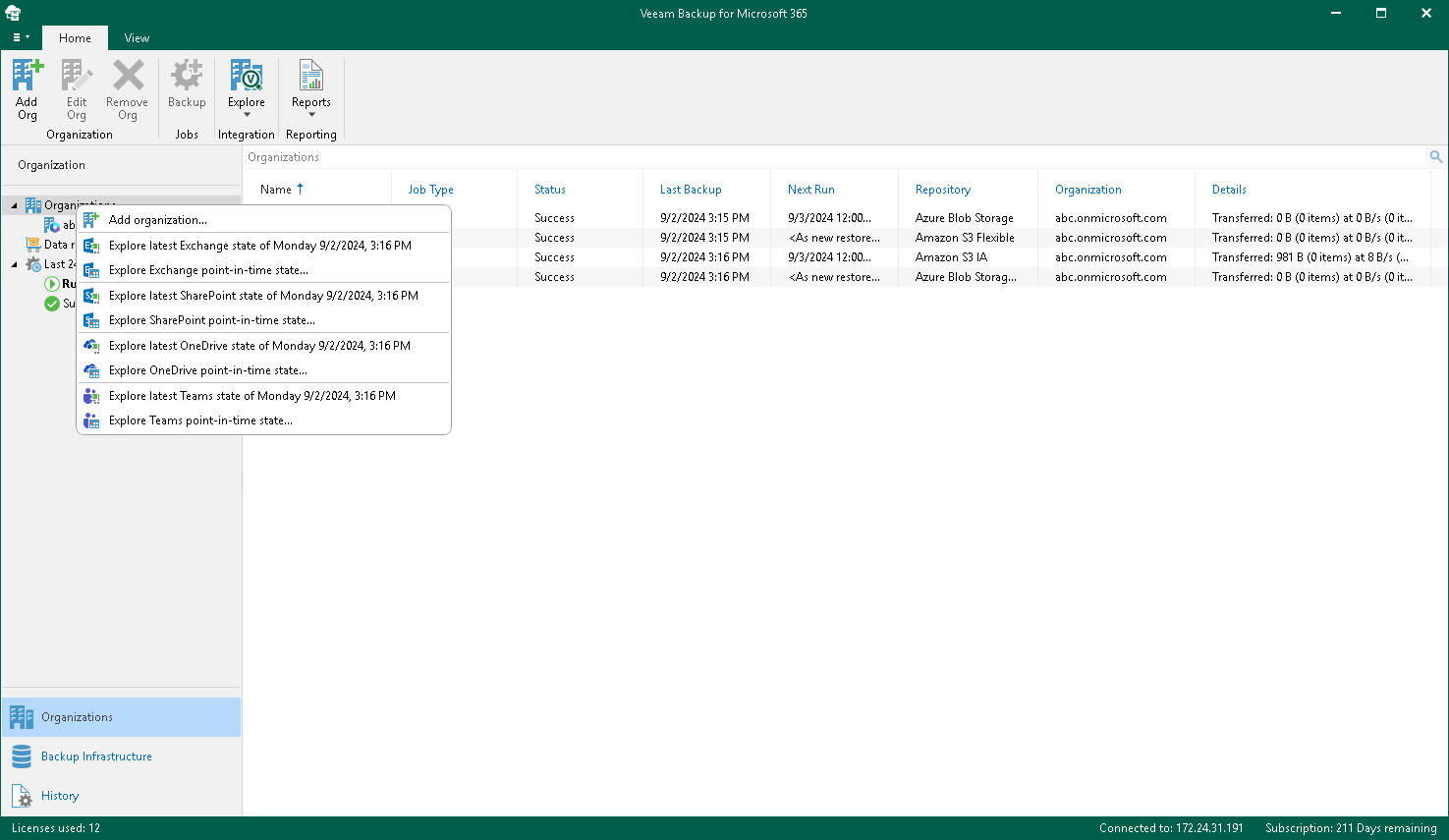Click the Organizations tree node building icon
The image size is (1449, 840).
point(33,205)
